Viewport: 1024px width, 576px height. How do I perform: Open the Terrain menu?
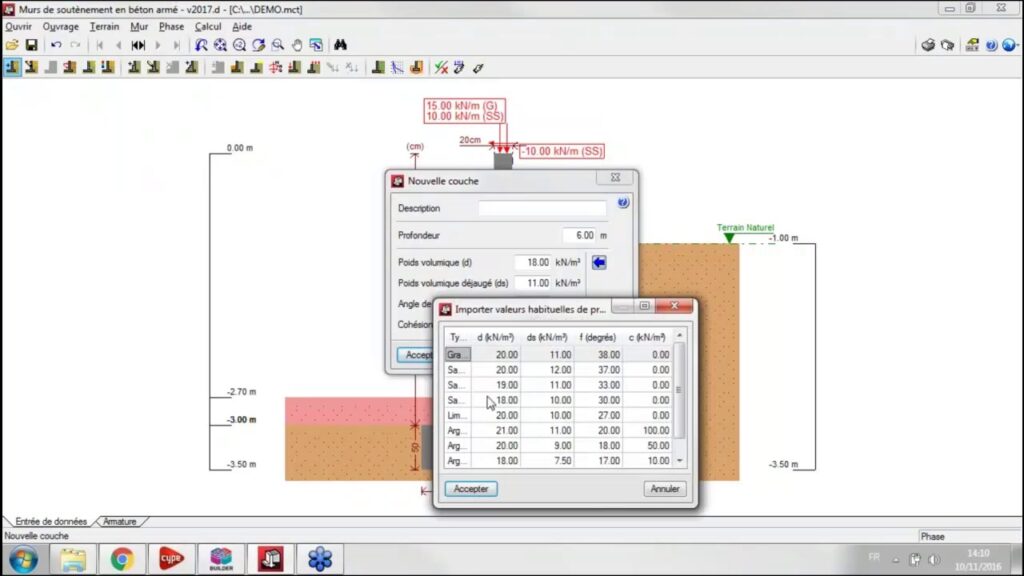pos(104,27)
